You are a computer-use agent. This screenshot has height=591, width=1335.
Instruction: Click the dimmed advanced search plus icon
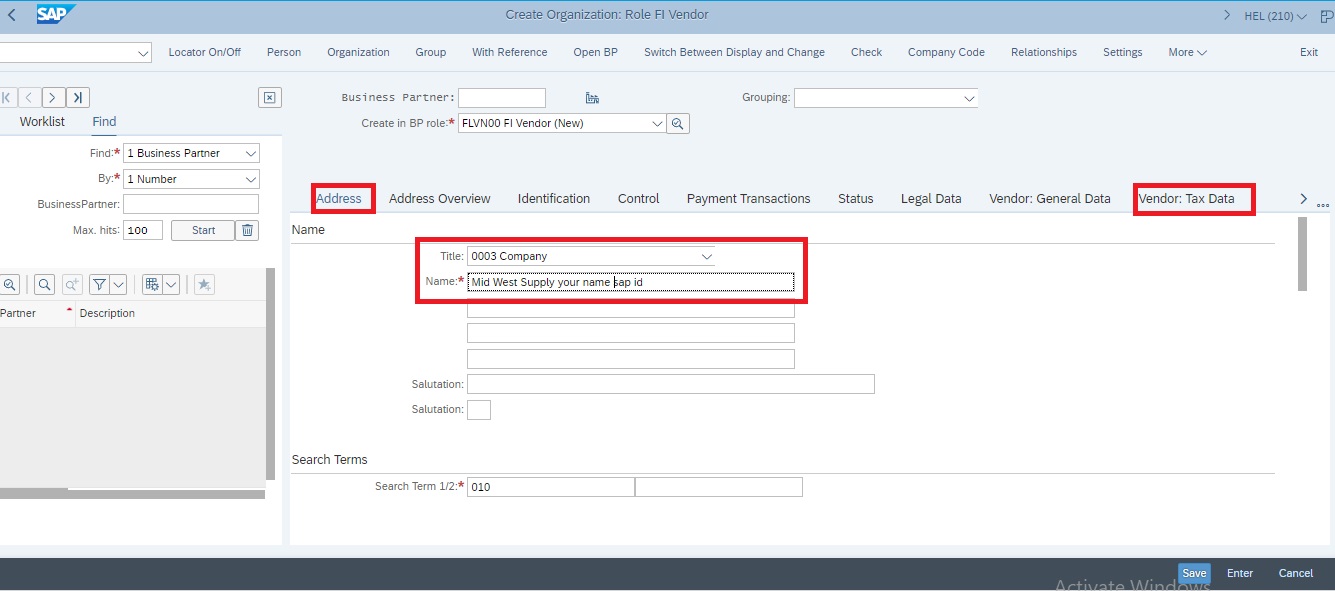72,284
